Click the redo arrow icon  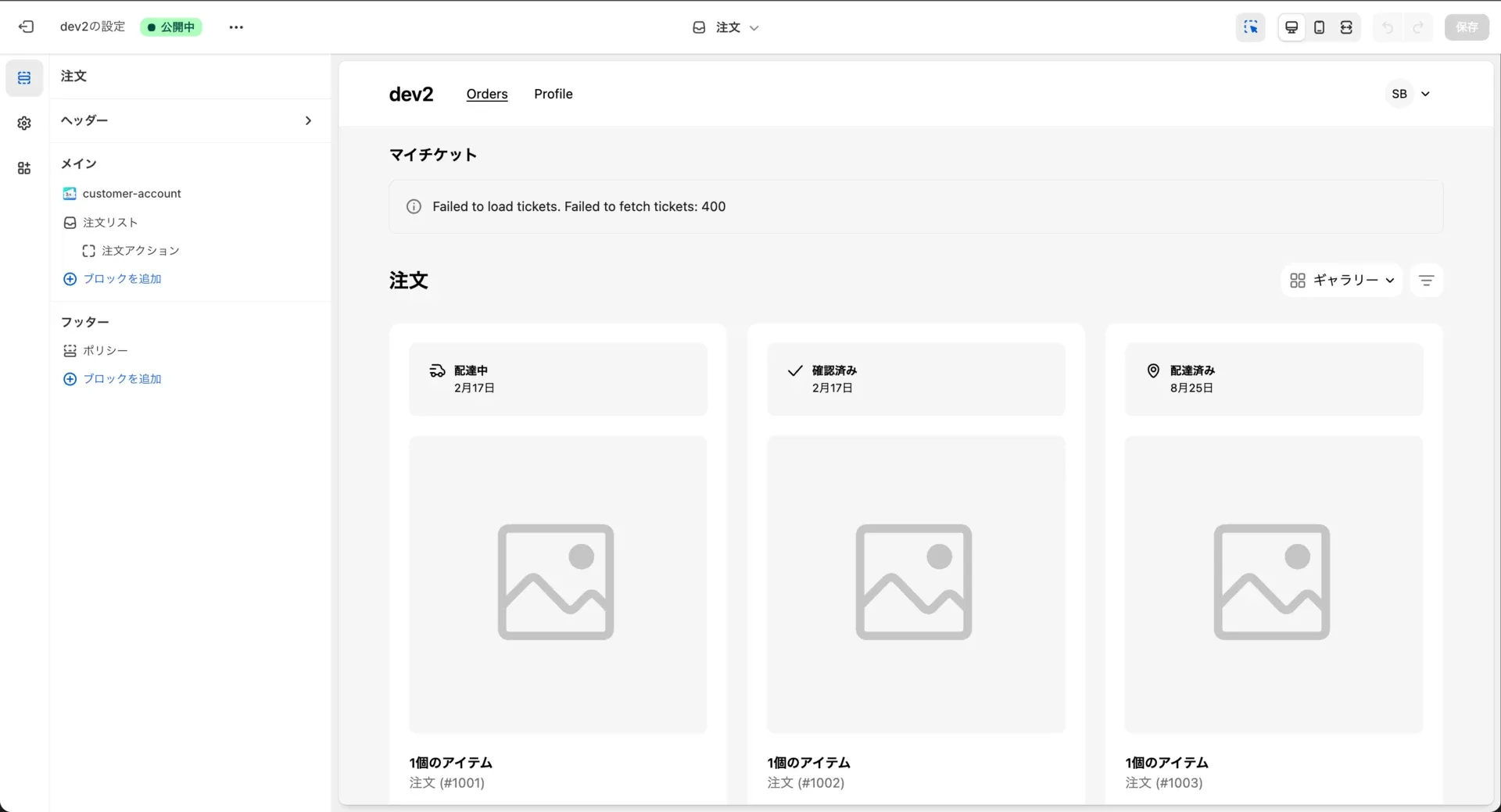coord(1417,27)
